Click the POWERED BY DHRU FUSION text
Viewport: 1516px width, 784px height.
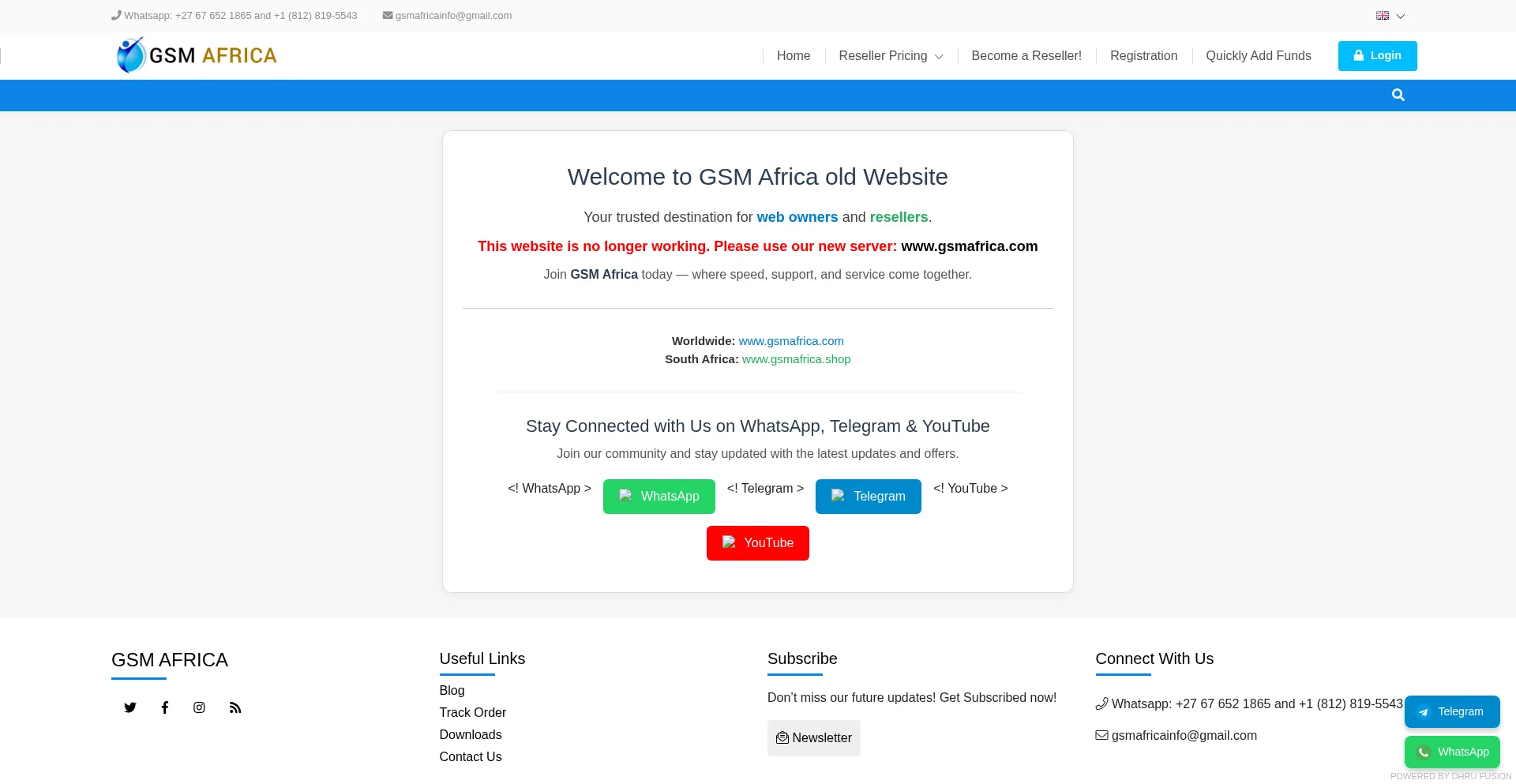pos(1450,777)
